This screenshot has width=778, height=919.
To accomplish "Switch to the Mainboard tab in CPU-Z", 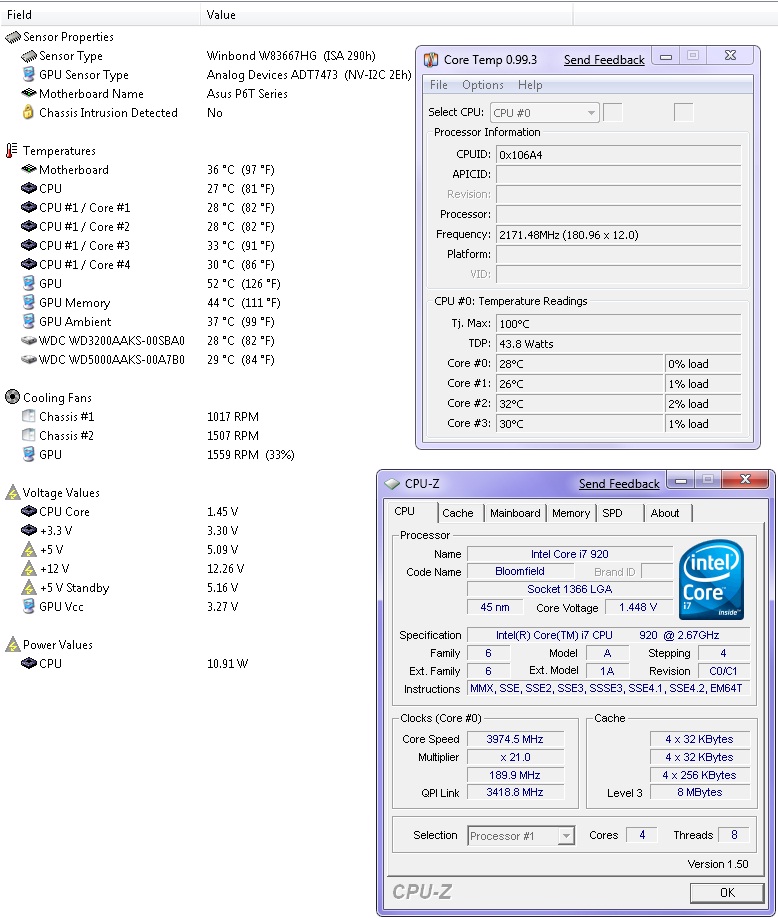I will [x=515, y=513].
